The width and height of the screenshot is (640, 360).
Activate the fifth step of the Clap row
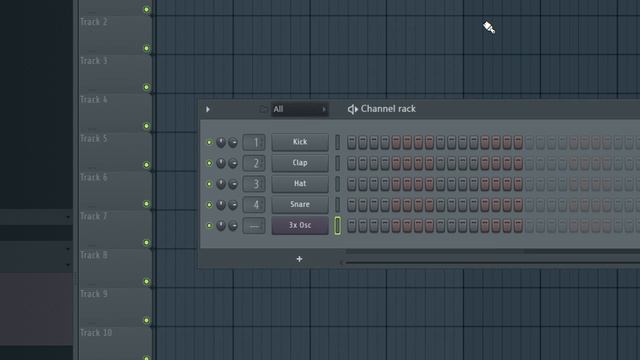point(396,163)
